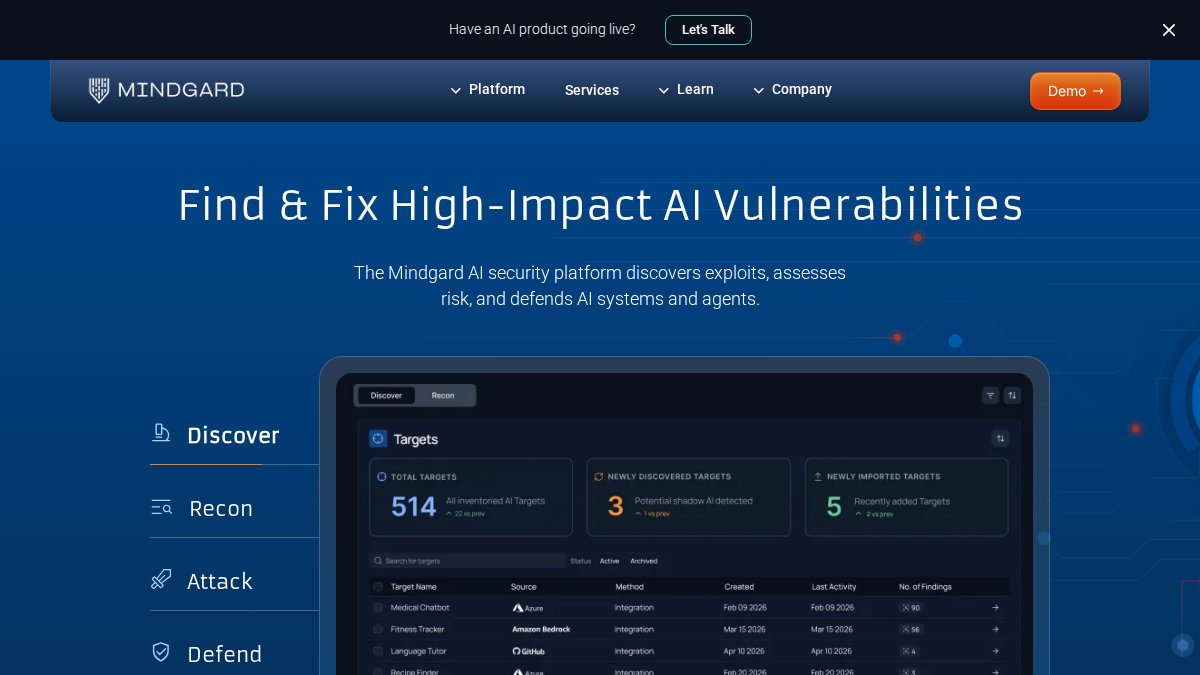Open the Fitness Tracker row arrow
1200x675 pixels.
pos(995,630)
